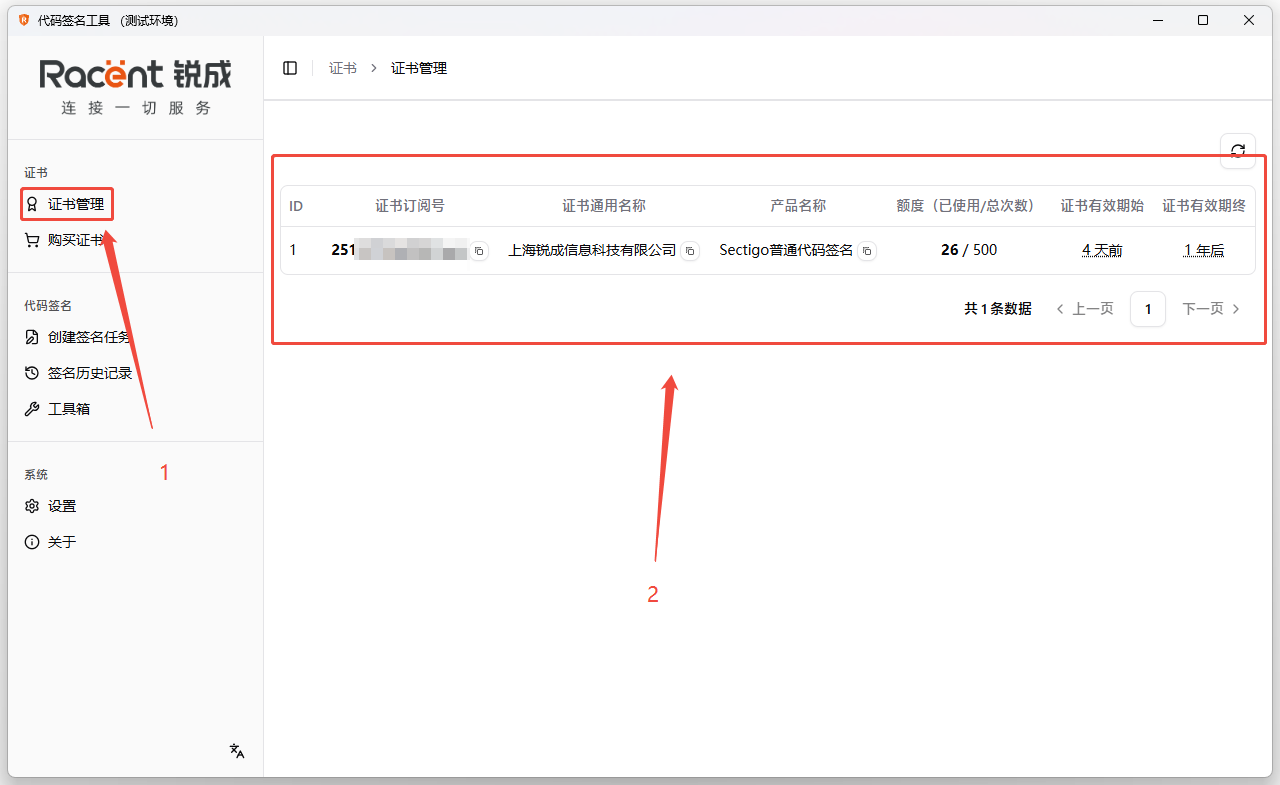This screenshot has height=785, width=1280.
Task: Click the 1 年后 expiry link
Action: pyautogui.click(x=1203, y=250)
